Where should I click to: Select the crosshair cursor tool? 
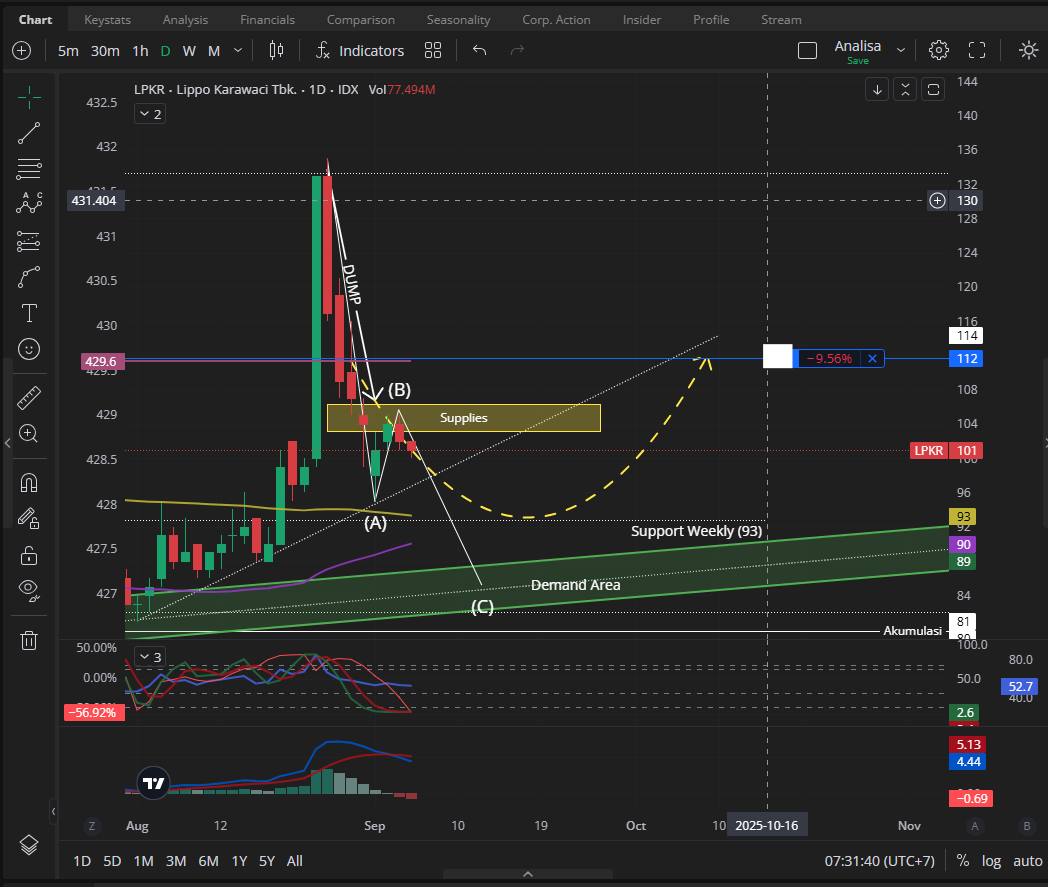29,98
